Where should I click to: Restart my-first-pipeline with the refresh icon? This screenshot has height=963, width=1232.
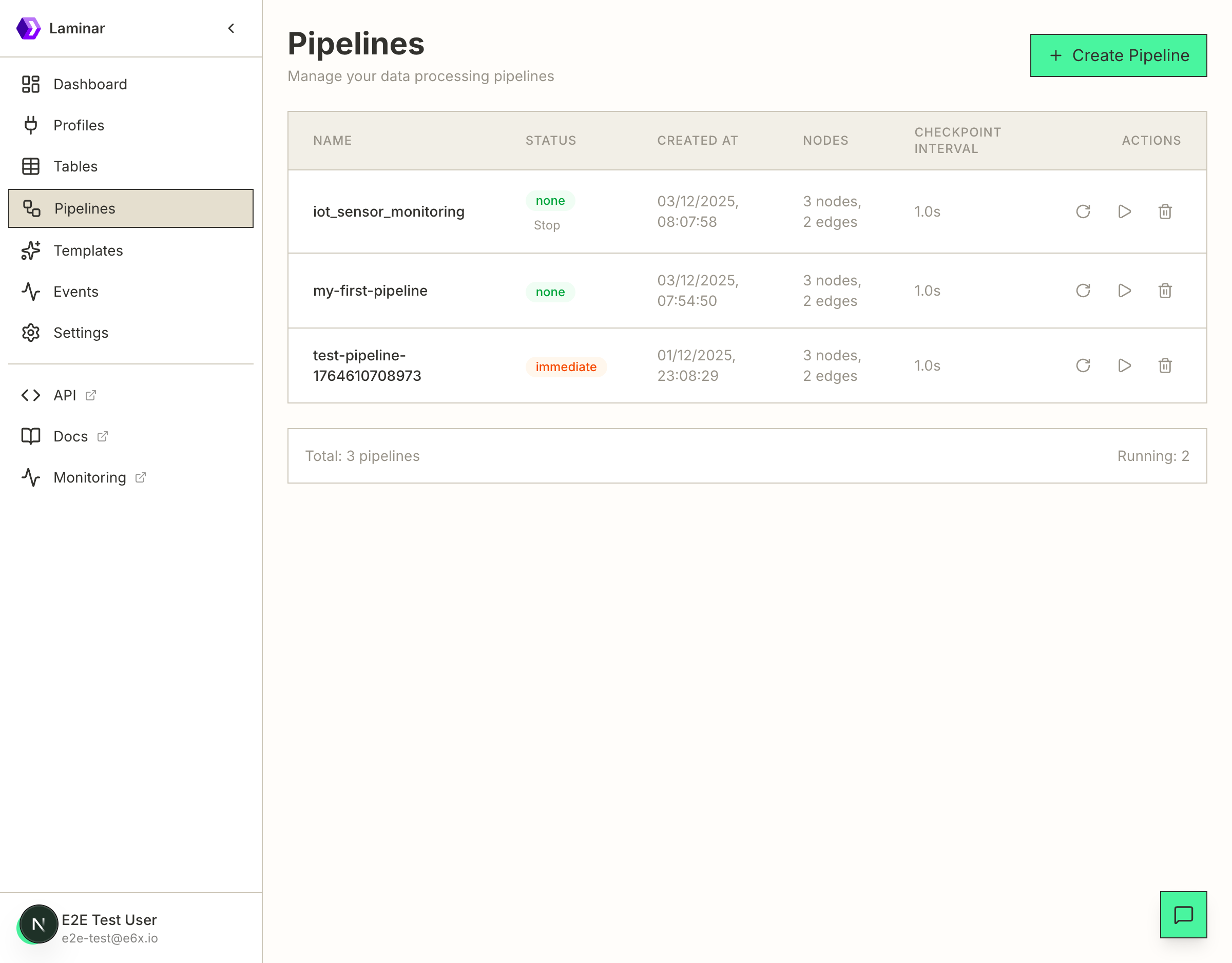tap(1082, 291)
